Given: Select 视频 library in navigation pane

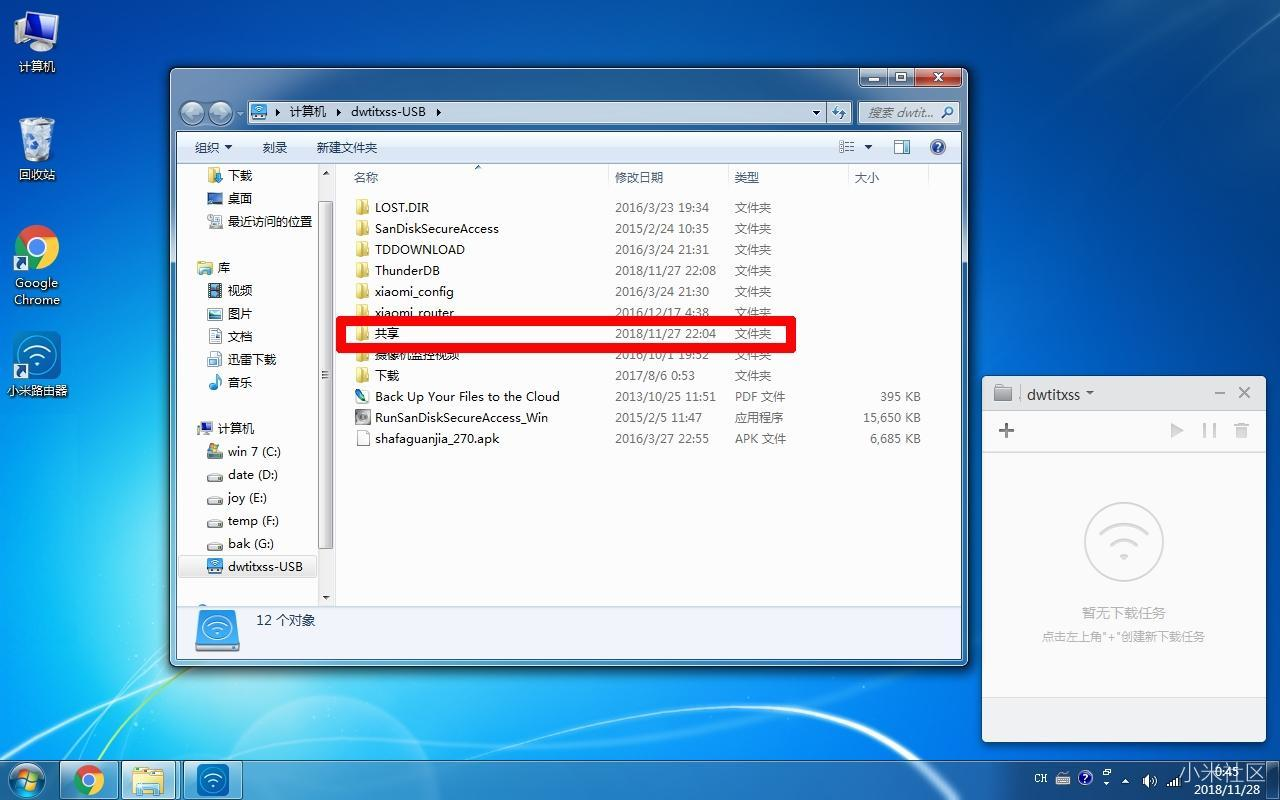Looking at the screenshot, I should [230, 290].
